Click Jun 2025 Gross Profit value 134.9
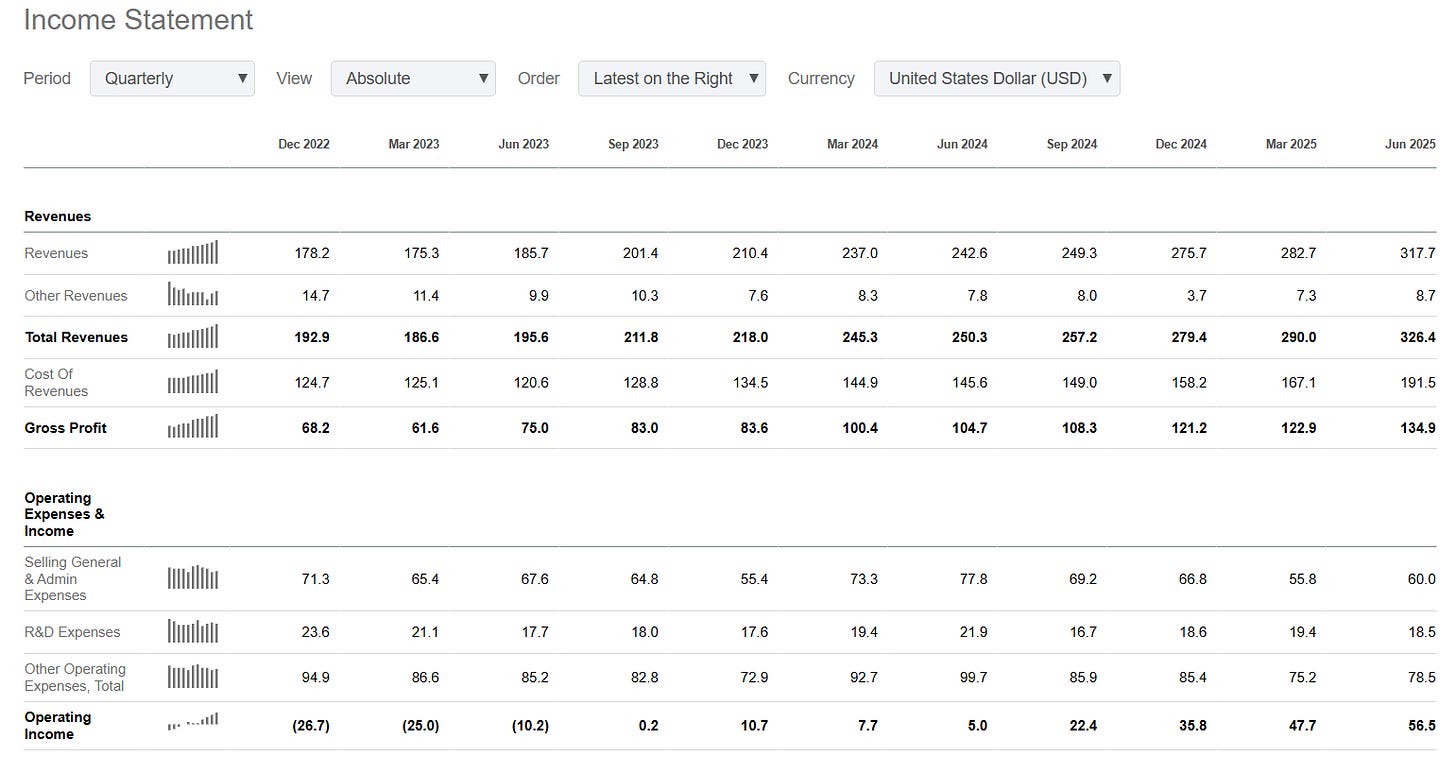Screen dimensions: 1456x758 1418,427
